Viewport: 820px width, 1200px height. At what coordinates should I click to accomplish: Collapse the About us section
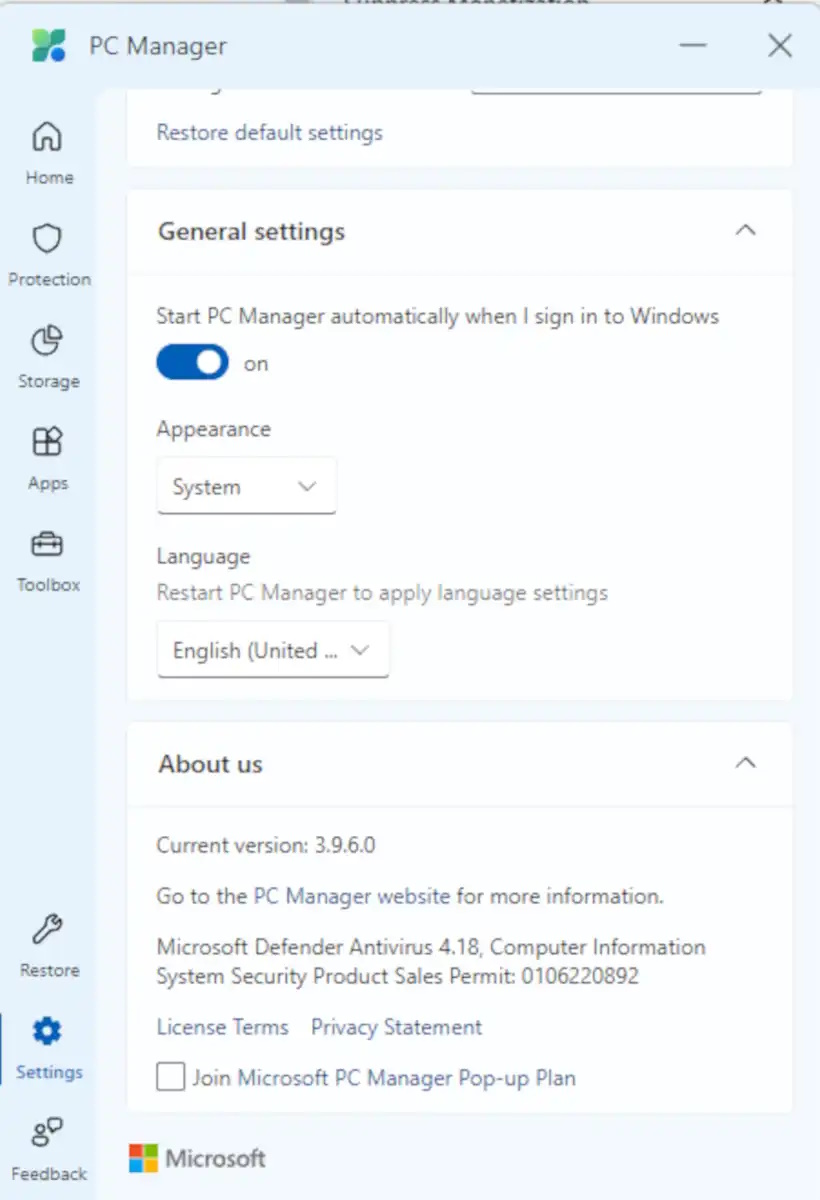[x=745, y=764]
